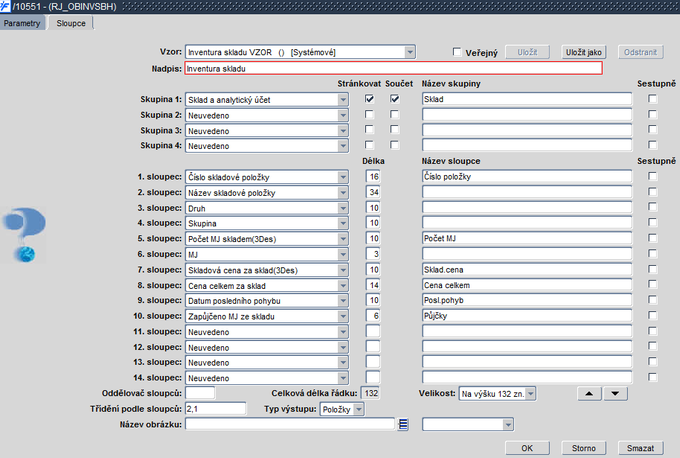
Task: Open the Velikost size dropdown
Action: 531,393
